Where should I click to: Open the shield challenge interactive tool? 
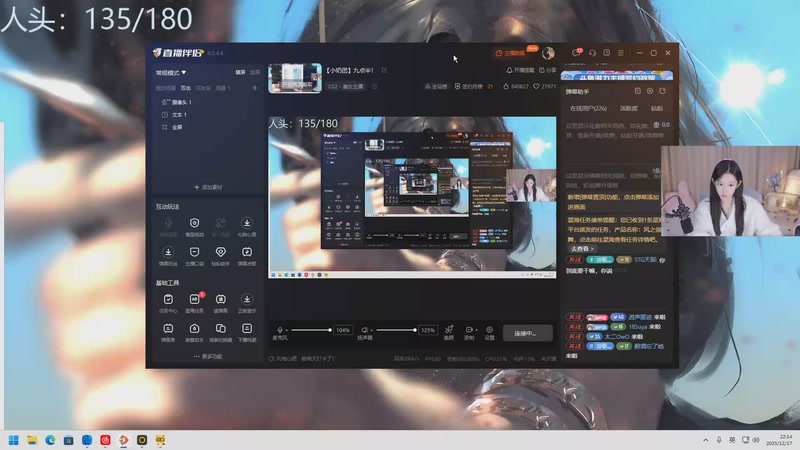(194, 227)
